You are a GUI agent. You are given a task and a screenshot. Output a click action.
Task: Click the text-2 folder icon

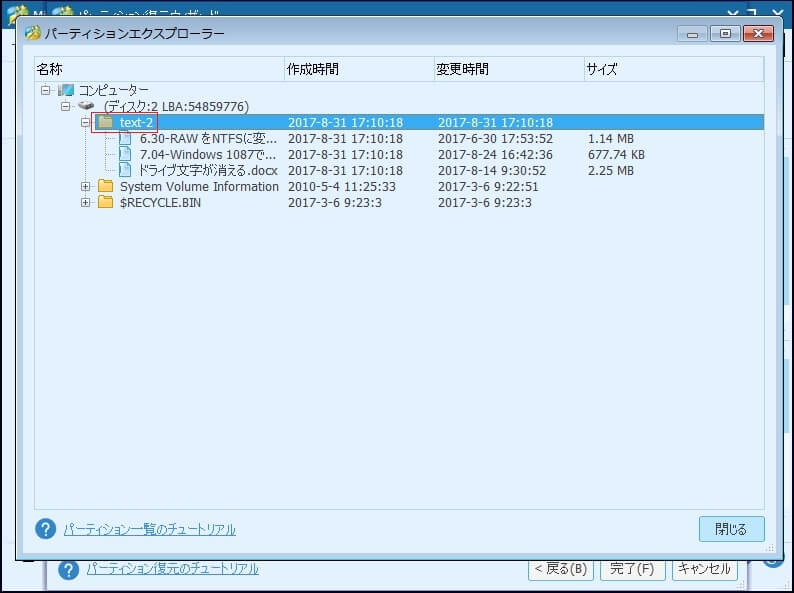(105, 122)
